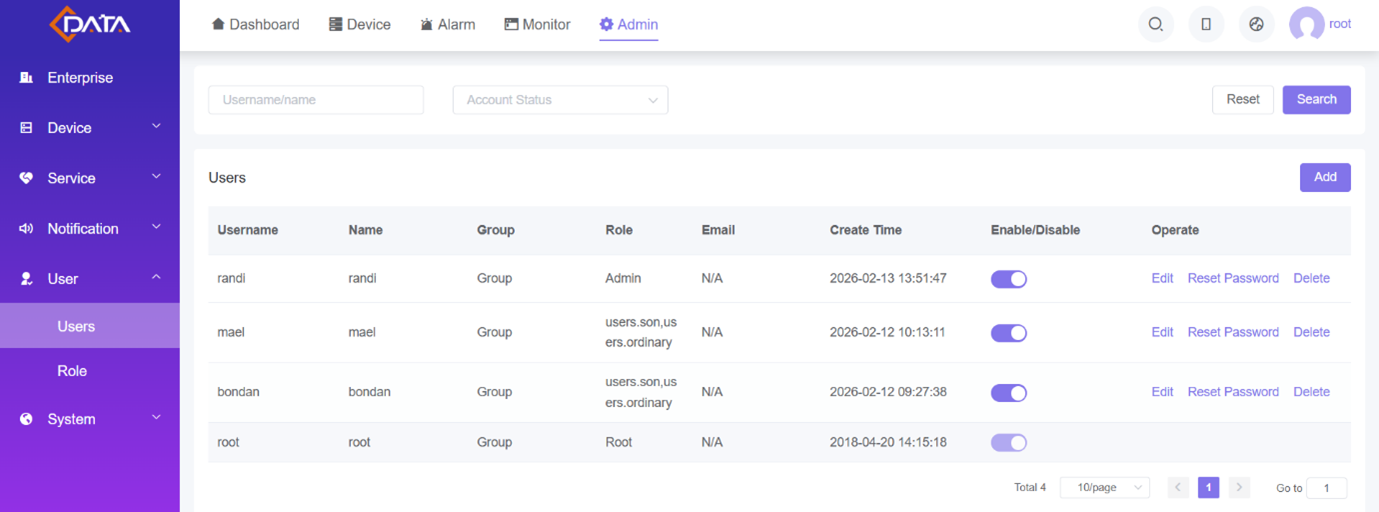Disable the randi user account toggle
This screenshot has height=512, width=1379.
[1008, 279]
